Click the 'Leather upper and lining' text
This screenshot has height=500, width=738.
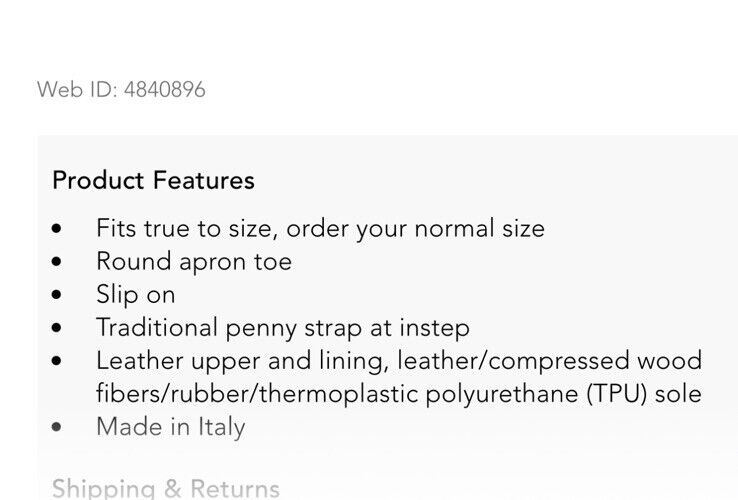[x=242, y=361]
